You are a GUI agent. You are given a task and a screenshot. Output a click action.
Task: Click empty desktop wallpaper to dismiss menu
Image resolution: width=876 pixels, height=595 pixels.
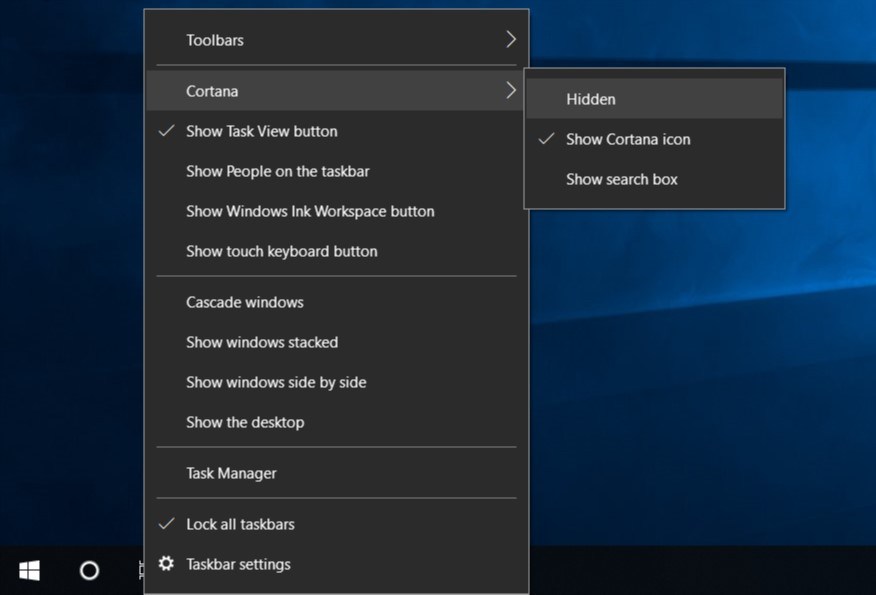700,400
